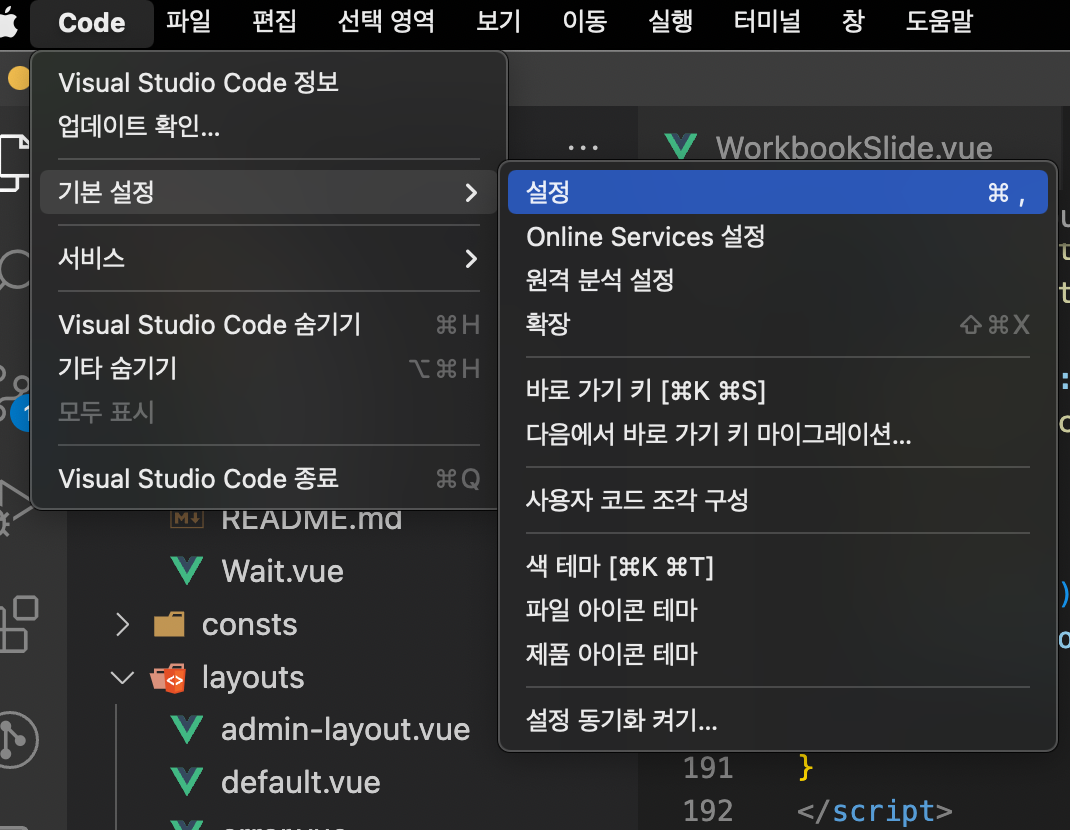Click the consts folder icon
1070x830 pixels.
169,624
